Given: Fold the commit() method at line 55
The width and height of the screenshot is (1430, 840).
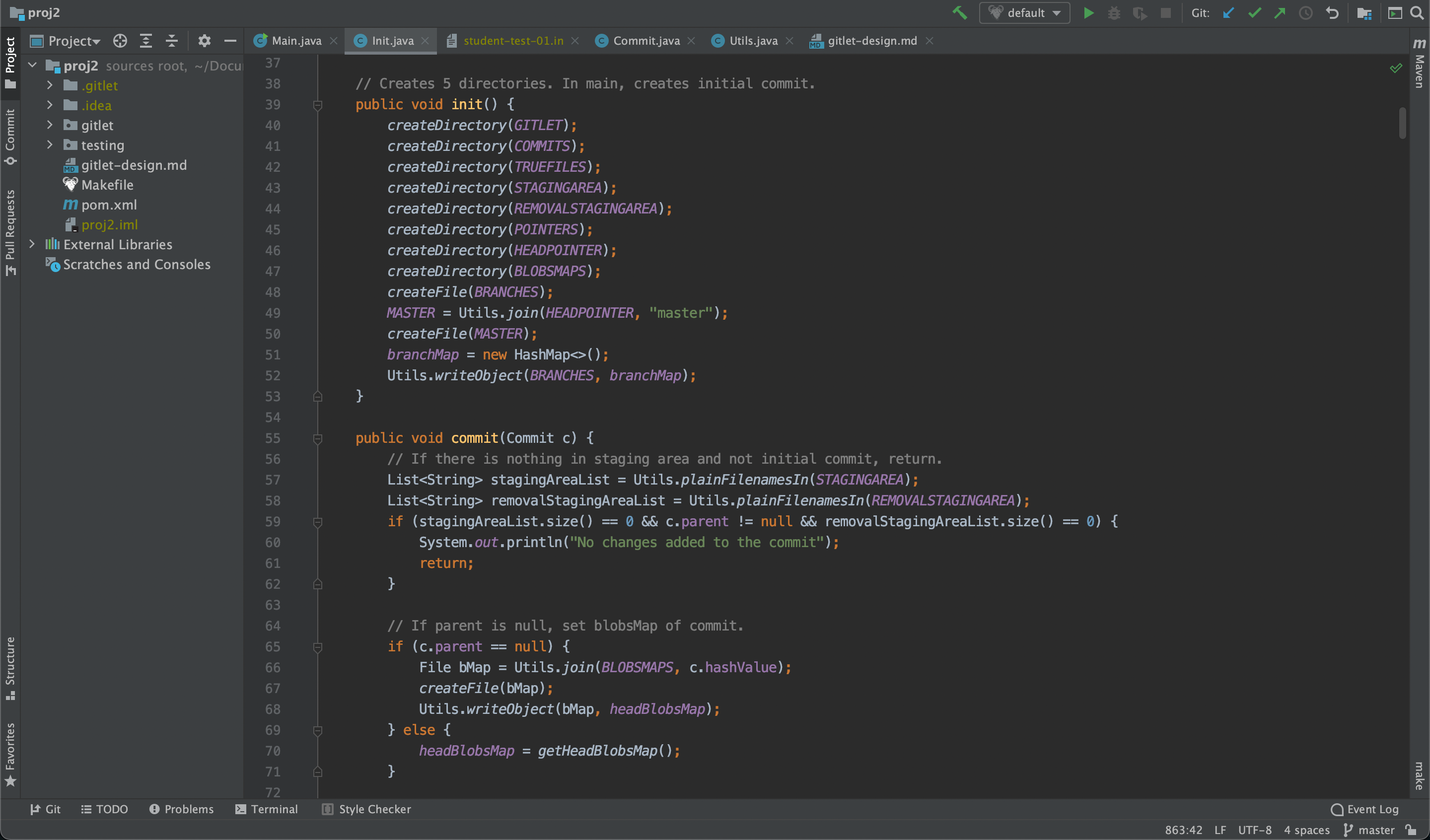Looking at the screenshot, I should (318, 439).
